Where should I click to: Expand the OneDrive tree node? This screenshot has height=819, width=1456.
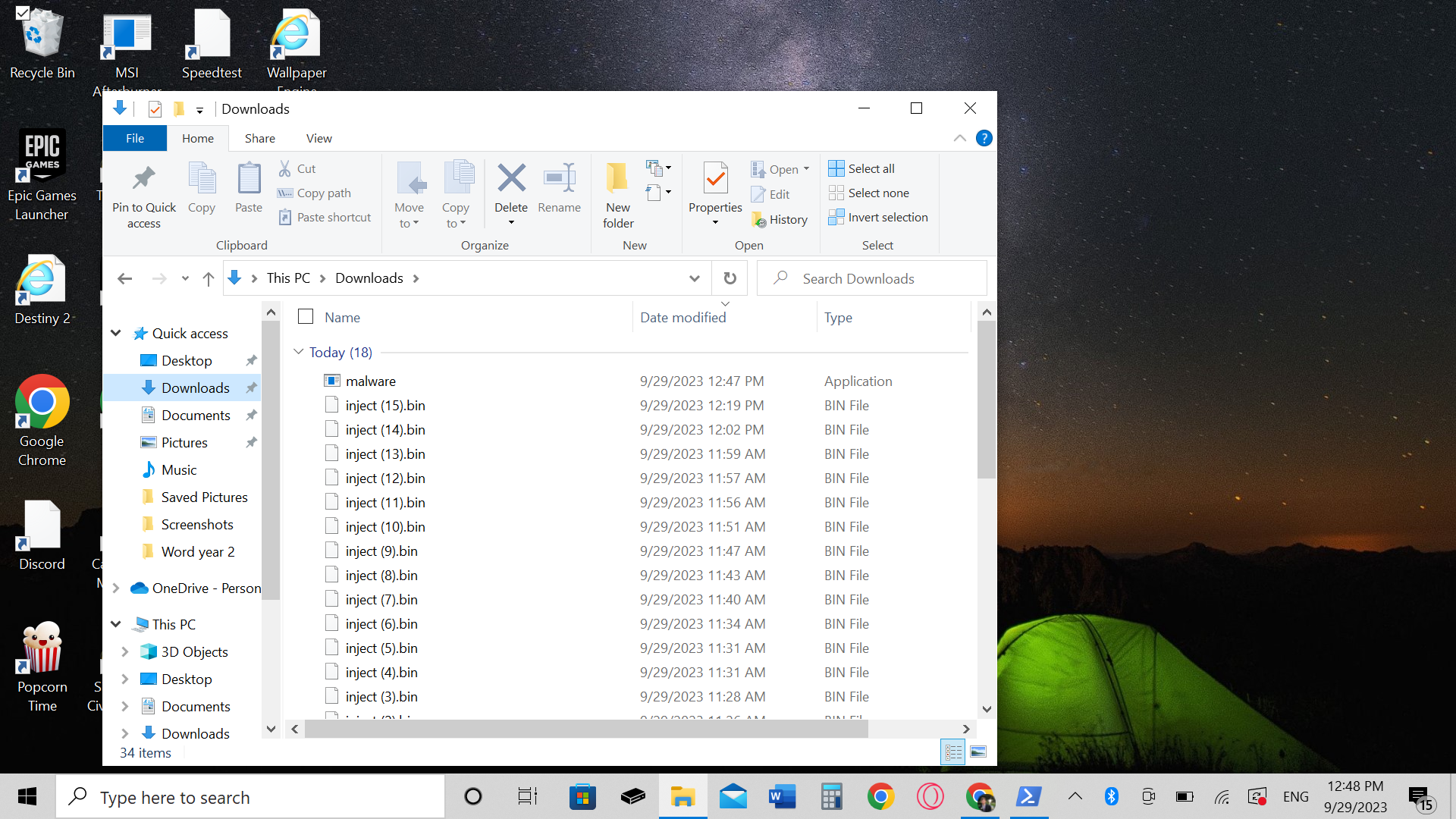point(116,588)
